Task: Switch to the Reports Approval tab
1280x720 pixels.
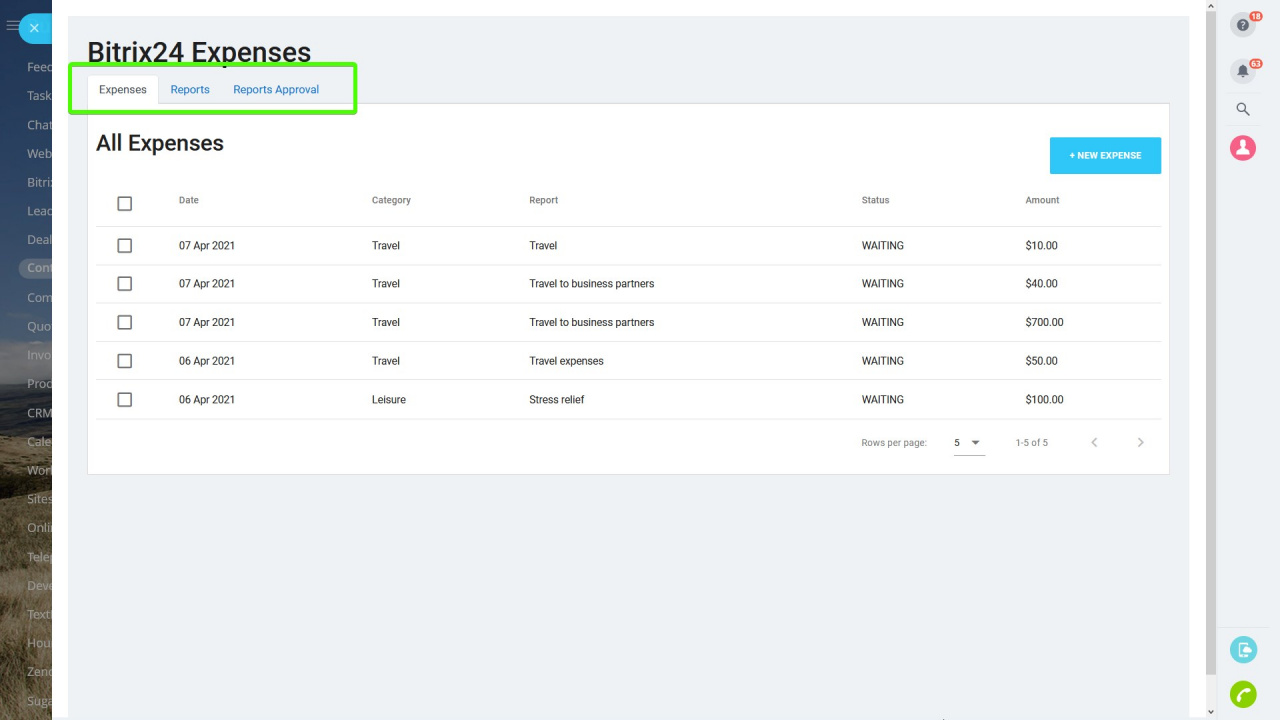Action: [276, 89]
